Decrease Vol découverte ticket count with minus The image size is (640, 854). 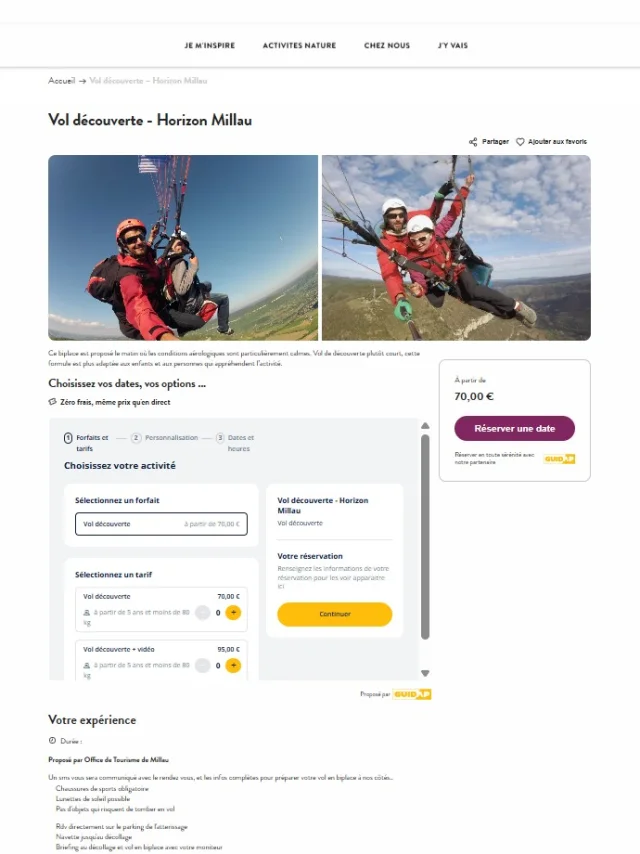pyautogui.click(x=203, y=613)
